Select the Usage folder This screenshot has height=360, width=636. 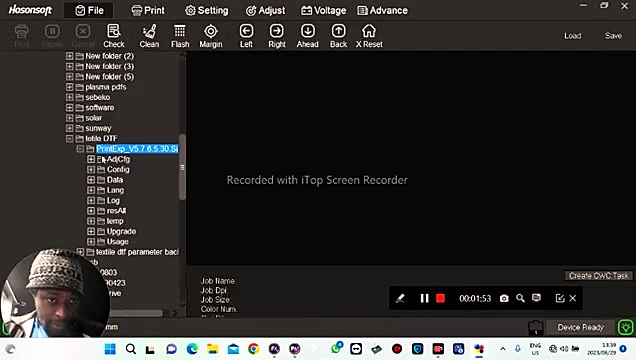tap(118, 242)
